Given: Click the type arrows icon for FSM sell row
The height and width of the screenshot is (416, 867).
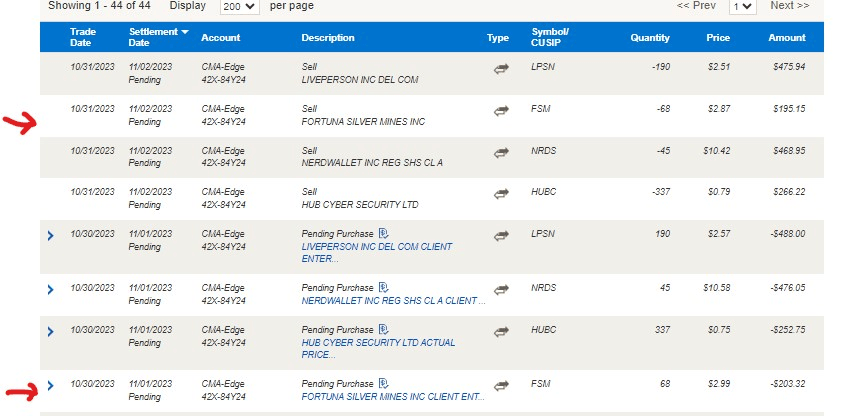Looking at the screenshot, I should coord(501,111).
